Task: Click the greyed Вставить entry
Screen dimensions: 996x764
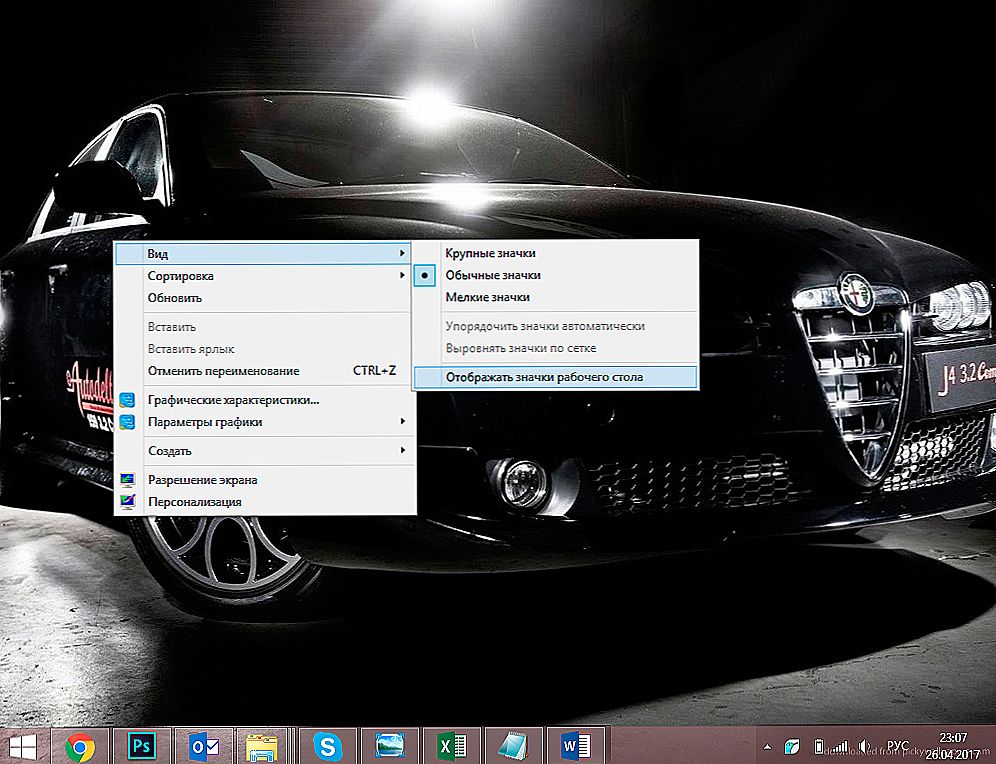Action: point(264,327)
